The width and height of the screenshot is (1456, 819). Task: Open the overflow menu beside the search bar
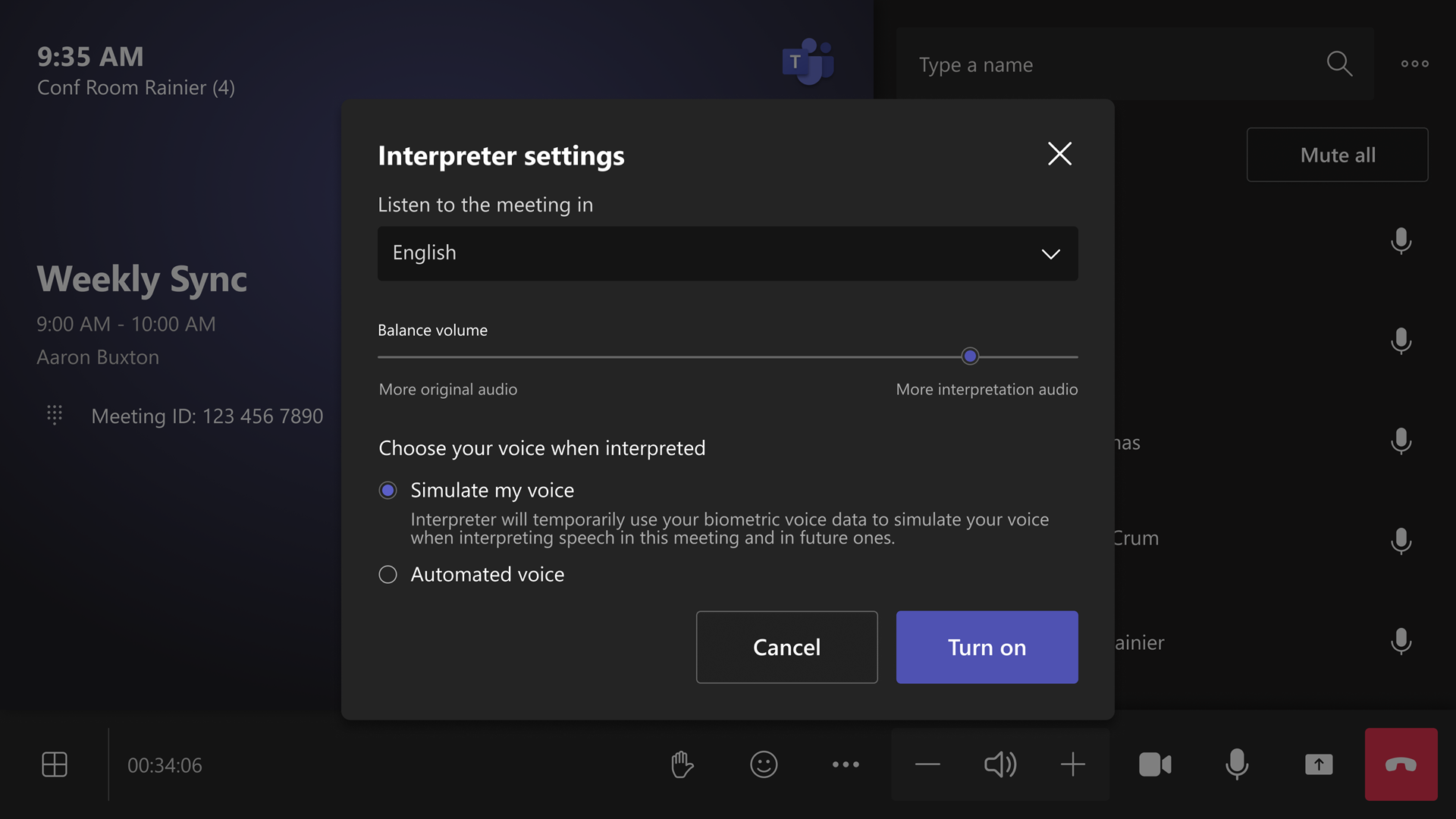pyautogui.click(x=1415, y=64)
